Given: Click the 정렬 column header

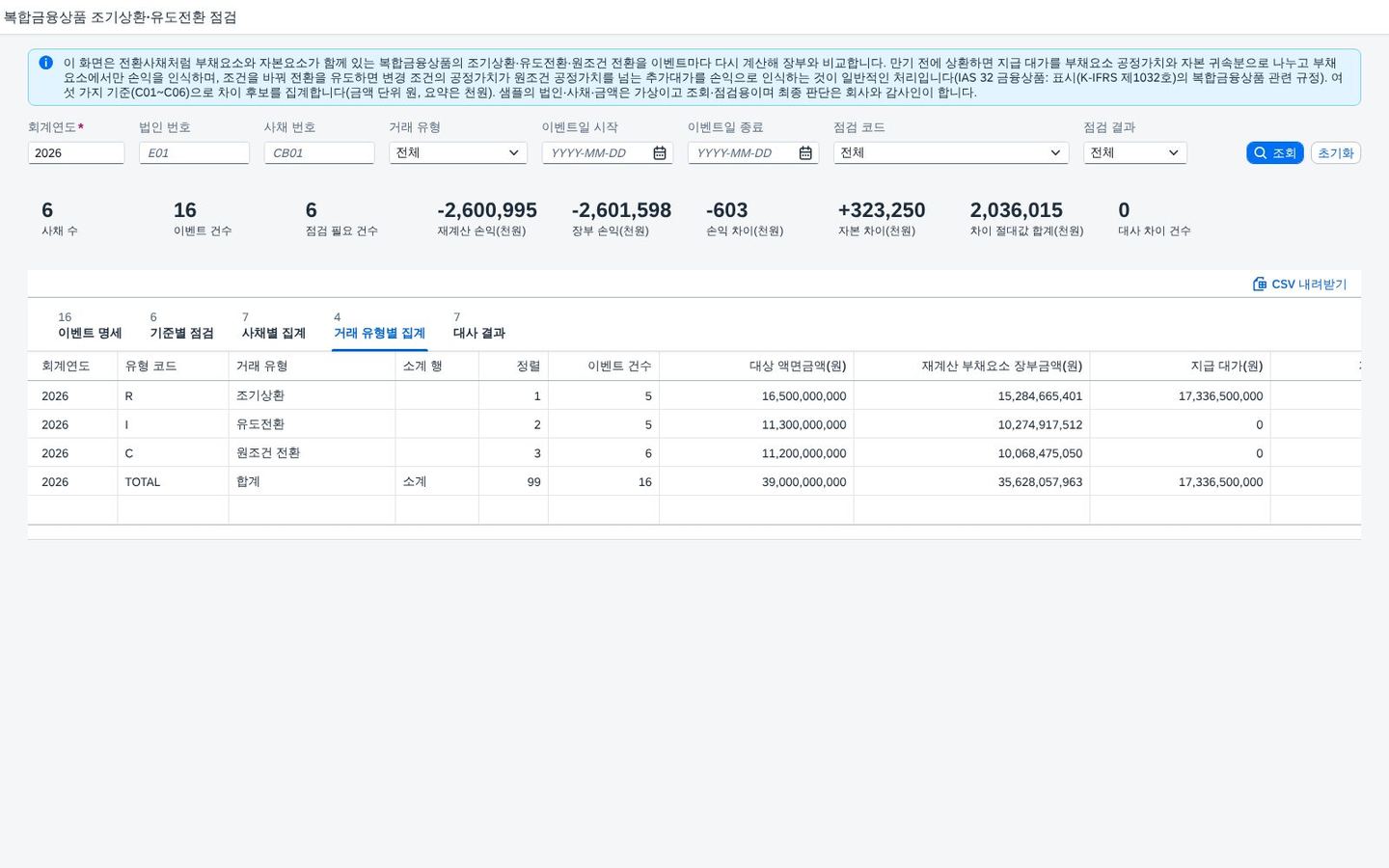Looking at the screenshot, I should (x=514, y=366).
